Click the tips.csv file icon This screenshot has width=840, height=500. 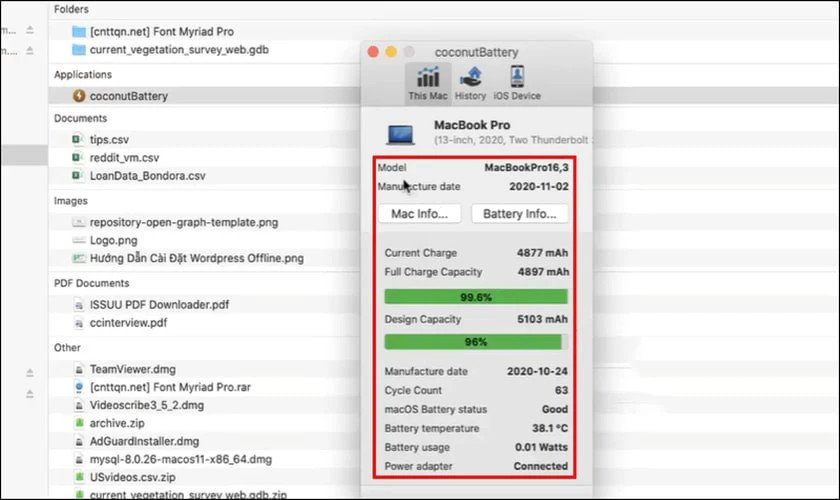(x=80, y=140)
